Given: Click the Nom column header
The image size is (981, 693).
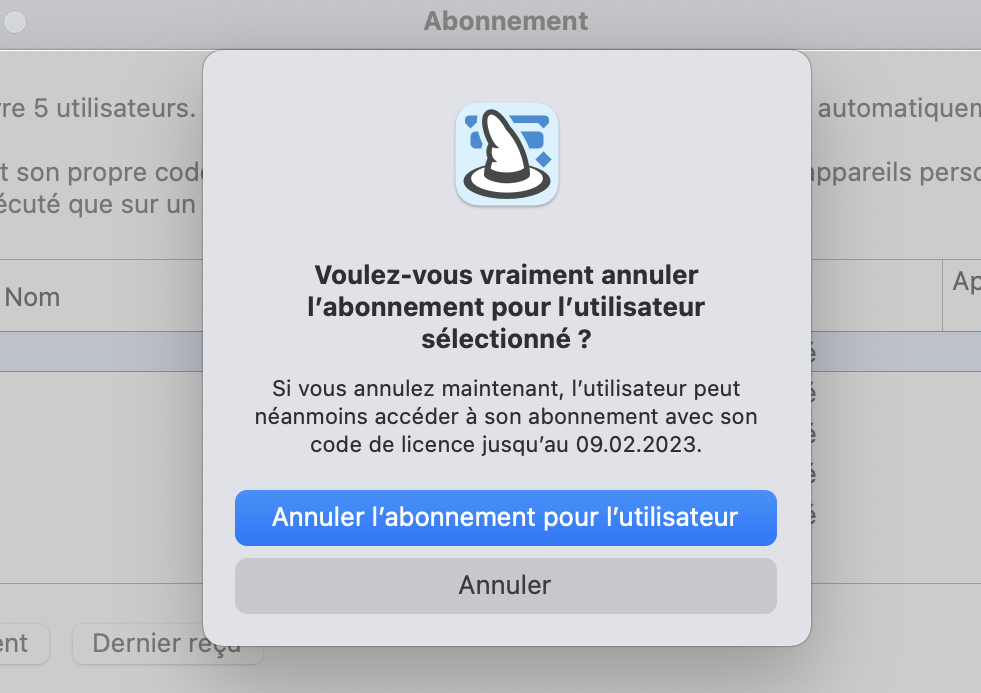Looking at the screenshot, I should [33, 297].
